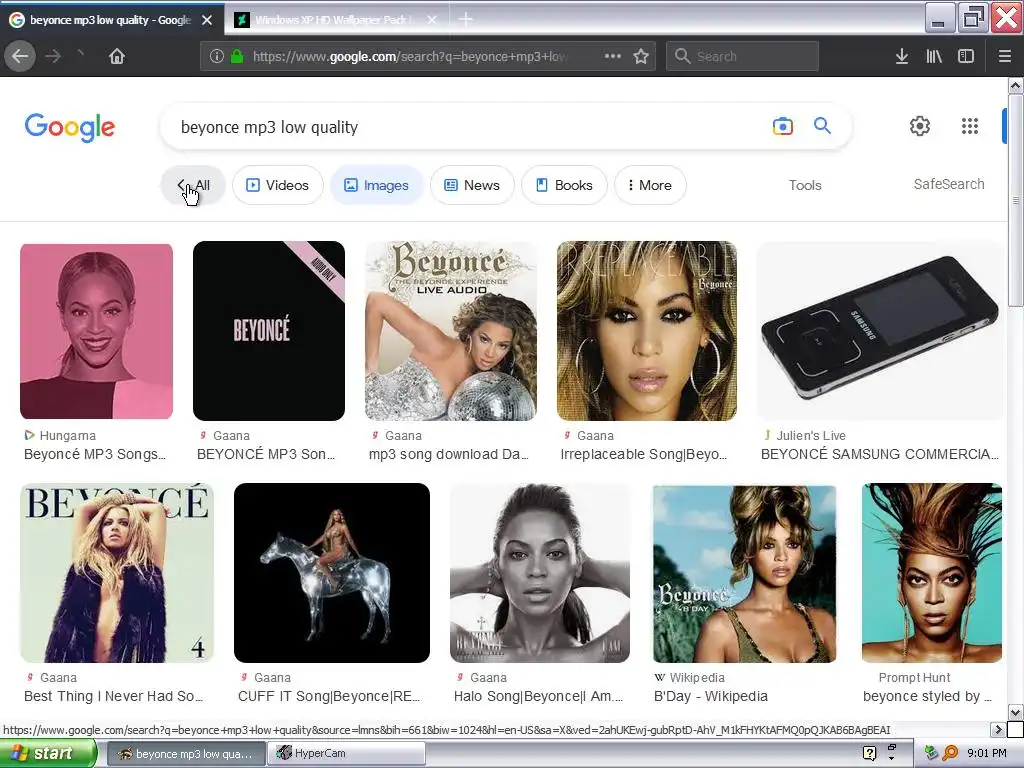Viewport: 1024px width, 768px height.
Task: Open the downloads arrow icon
Action: [902, 56]
